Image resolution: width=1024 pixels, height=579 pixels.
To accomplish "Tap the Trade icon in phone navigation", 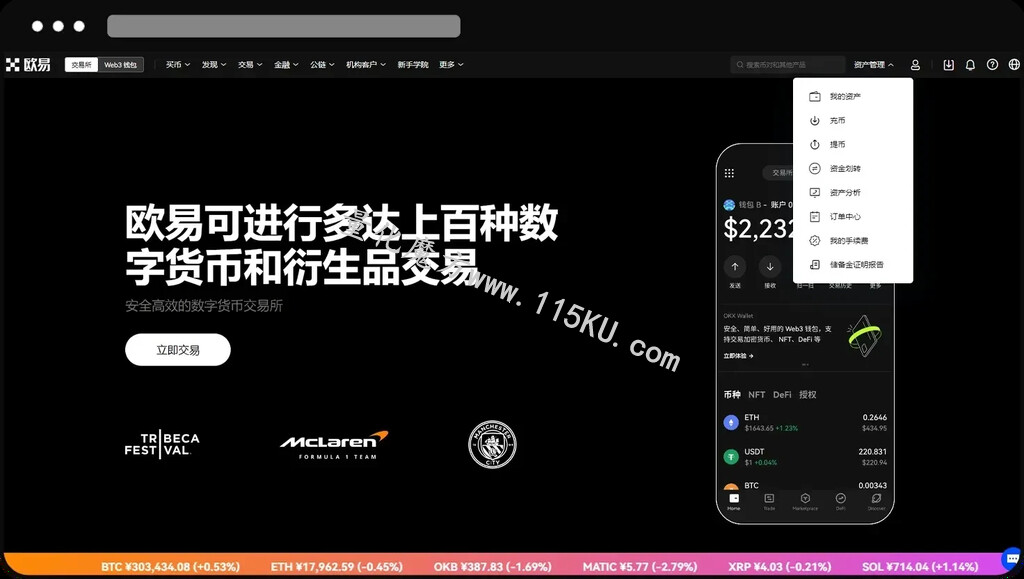I will [x=769, y=501].
